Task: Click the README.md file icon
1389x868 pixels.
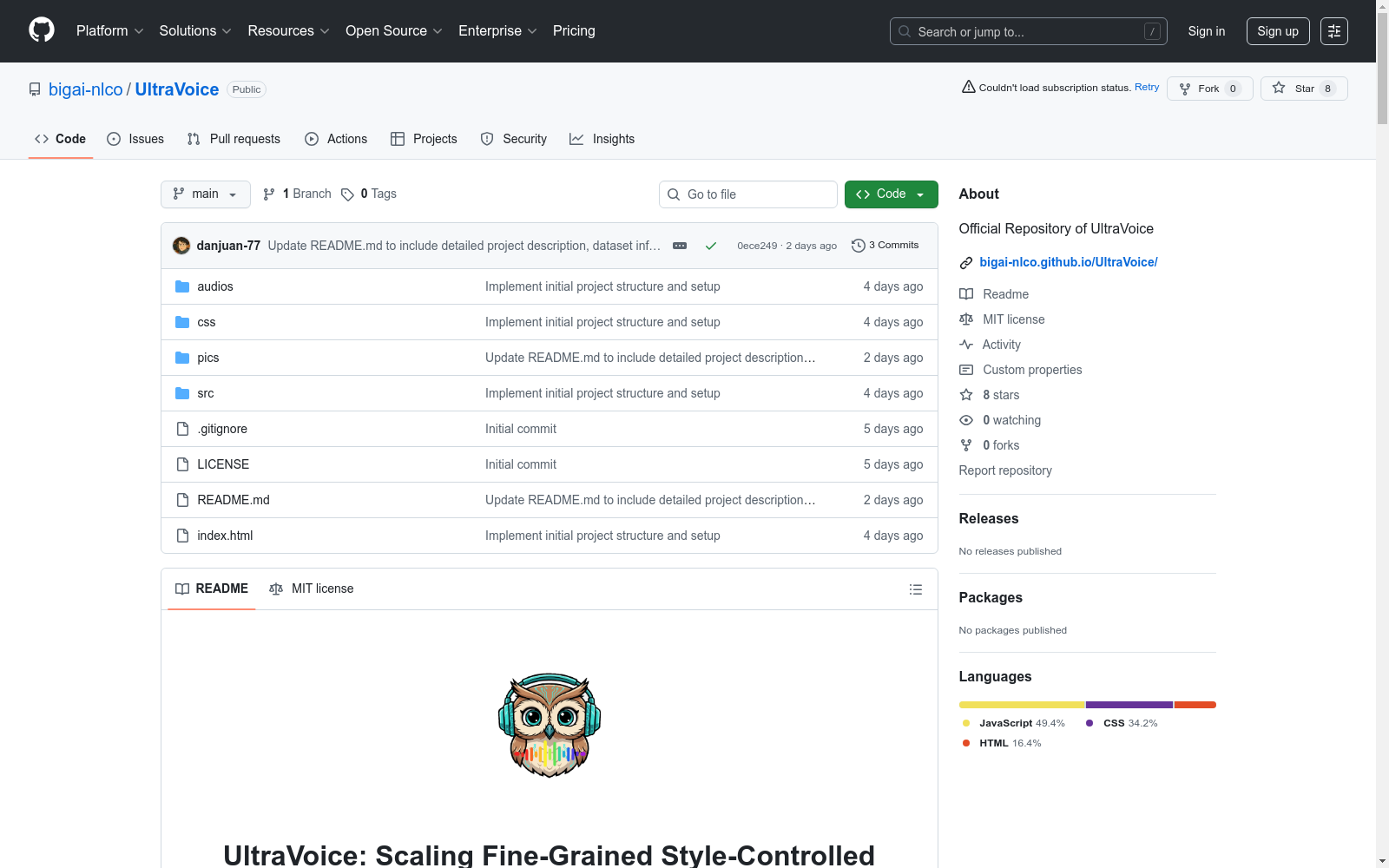Action: click(182, 500)
